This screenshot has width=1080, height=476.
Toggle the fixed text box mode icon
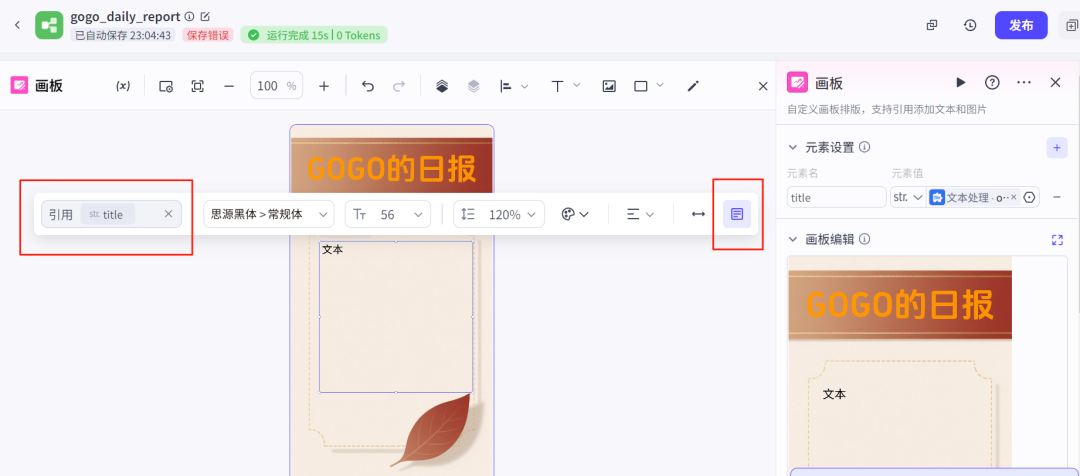pos(737,214)
